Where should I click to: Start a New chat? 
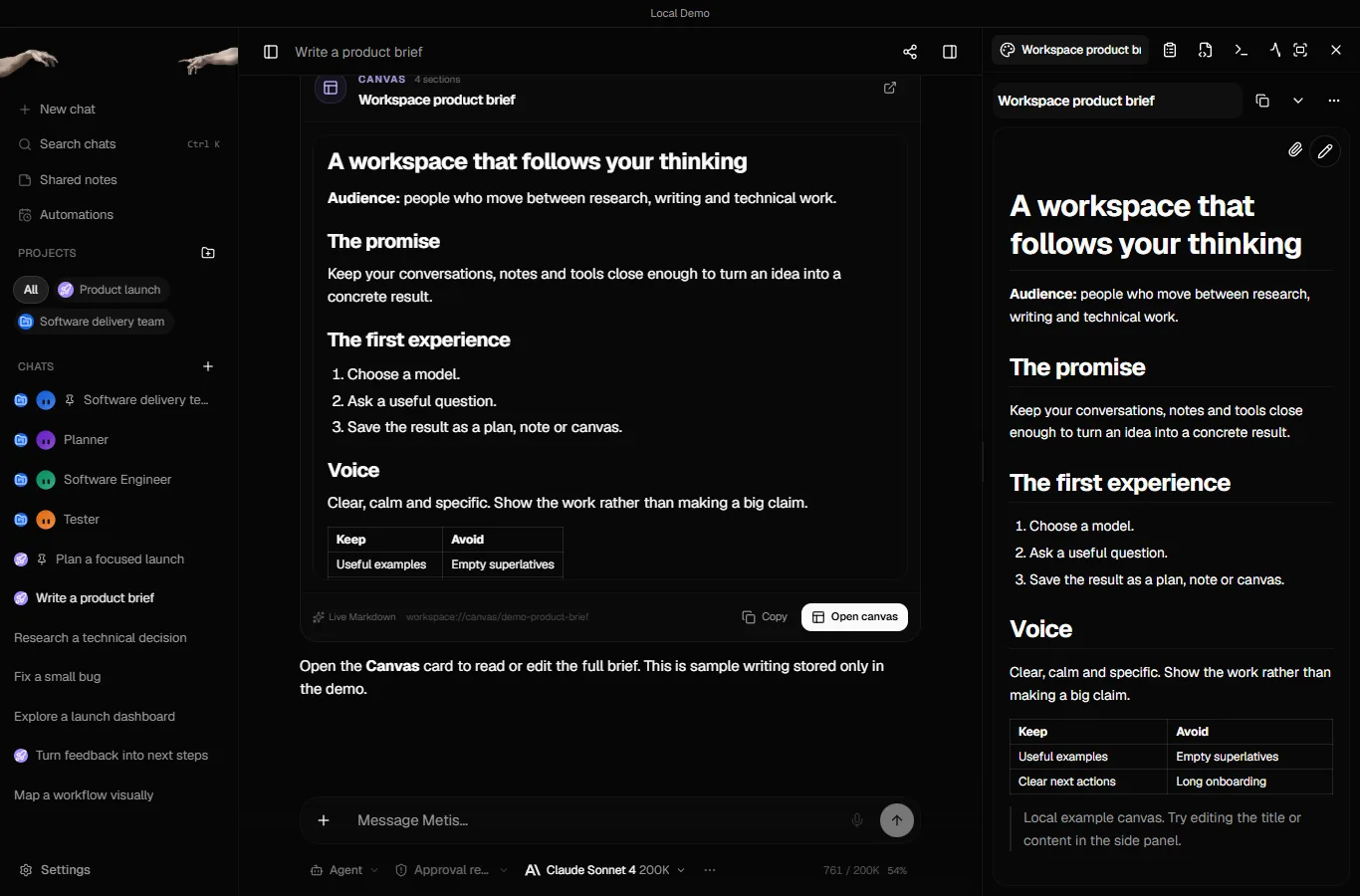(x=119, y=110)
